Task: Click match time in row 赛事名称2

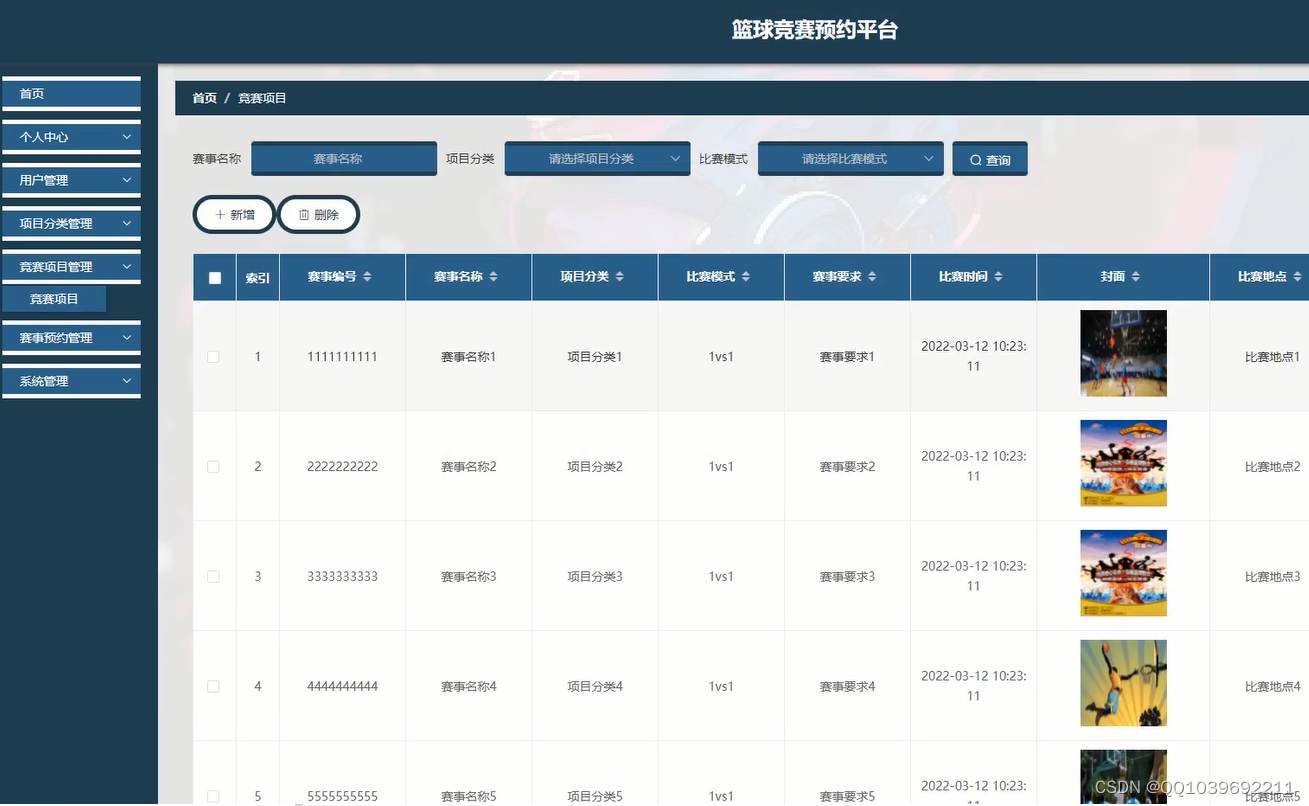Action: click(x=973, y=466)
